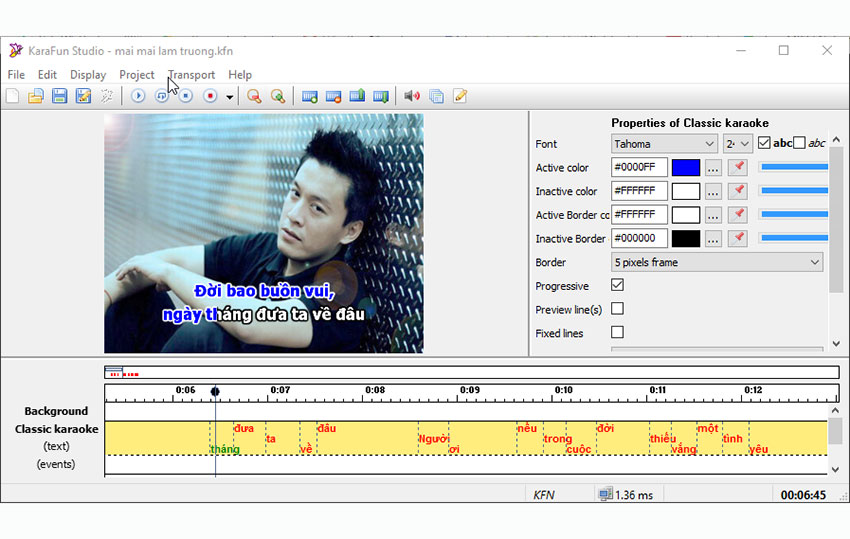Open the Project menu

tap(137, 75)
